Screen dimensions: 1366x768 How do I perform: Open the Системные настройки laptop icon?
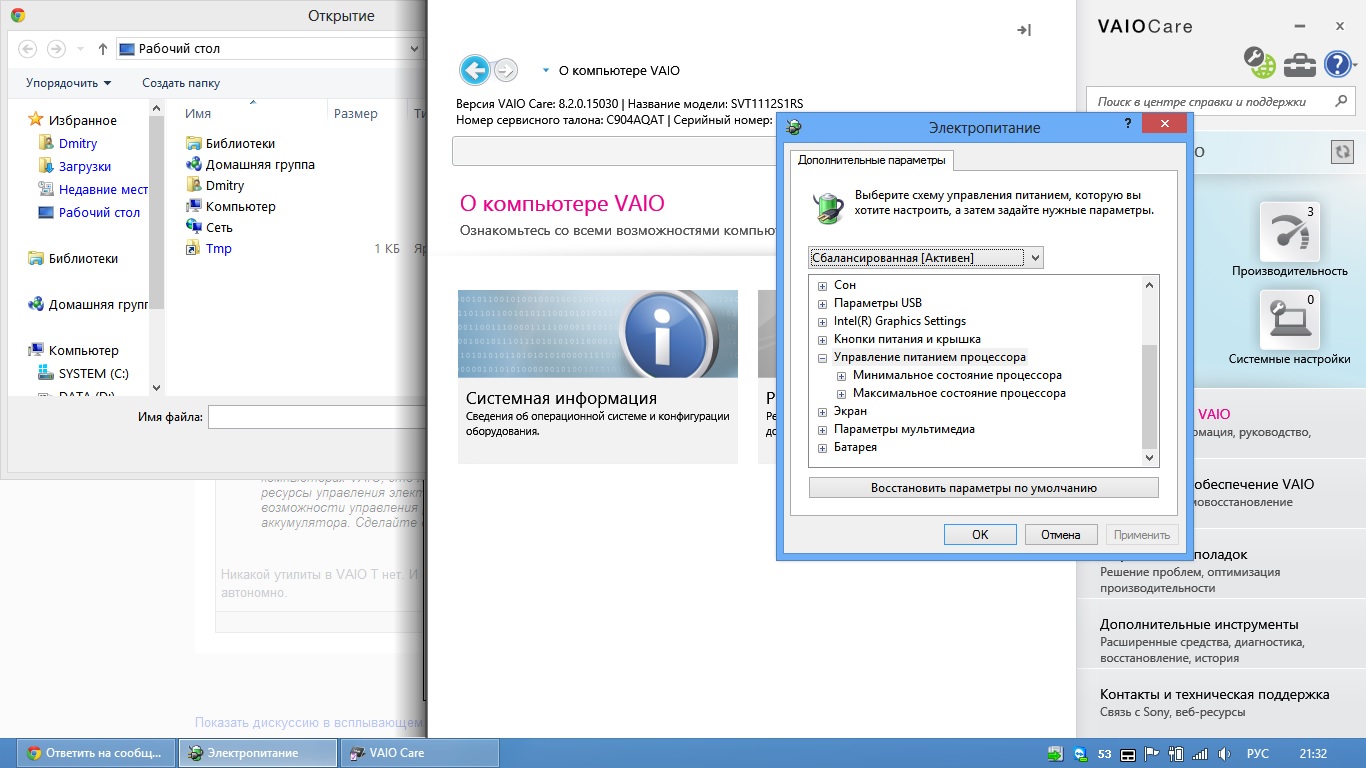(1289, 320)
